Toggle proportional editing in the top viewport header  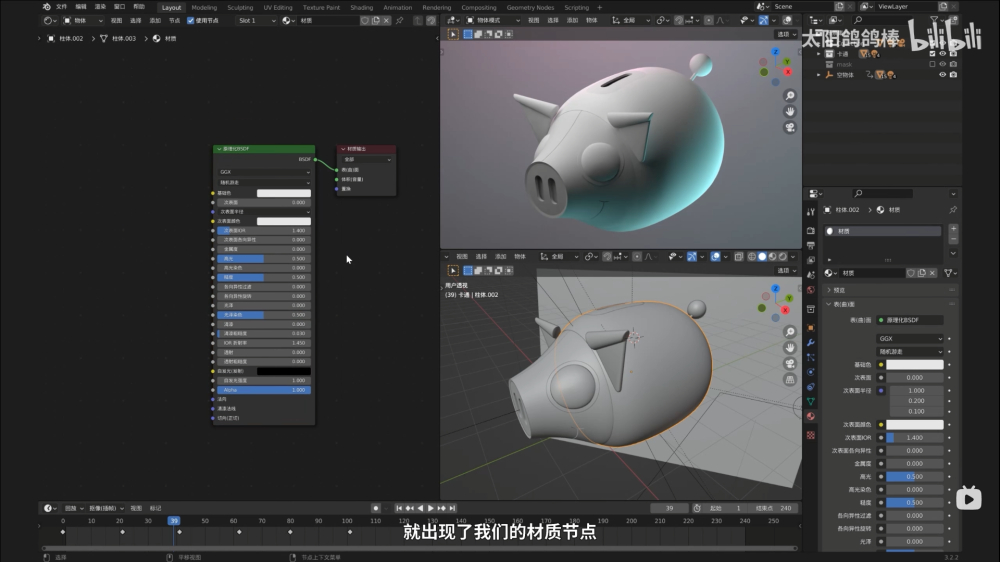709,20
